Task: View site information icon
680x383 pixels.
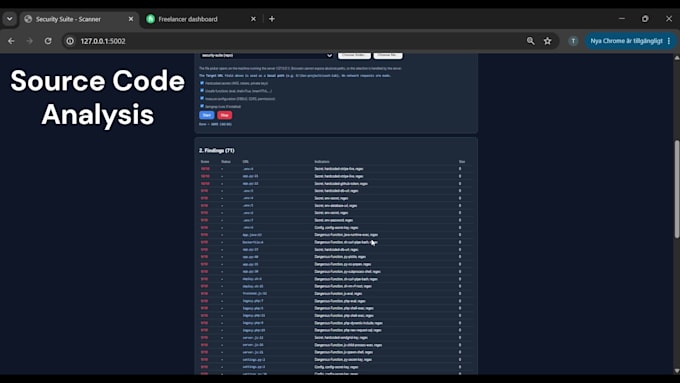Action: [x=70, y=41]
